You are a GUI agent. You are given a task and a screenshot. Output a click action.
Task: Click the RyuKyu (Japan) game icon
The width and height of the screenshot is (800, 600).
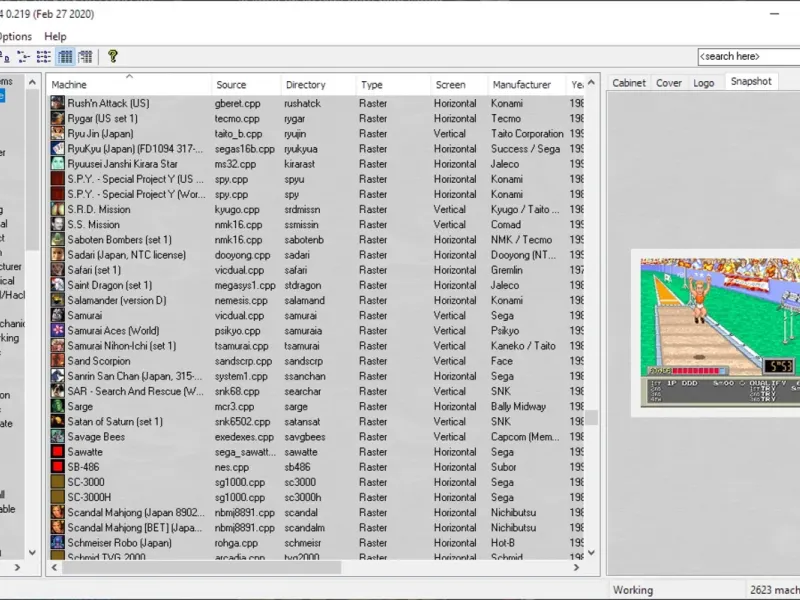point(58,148)
